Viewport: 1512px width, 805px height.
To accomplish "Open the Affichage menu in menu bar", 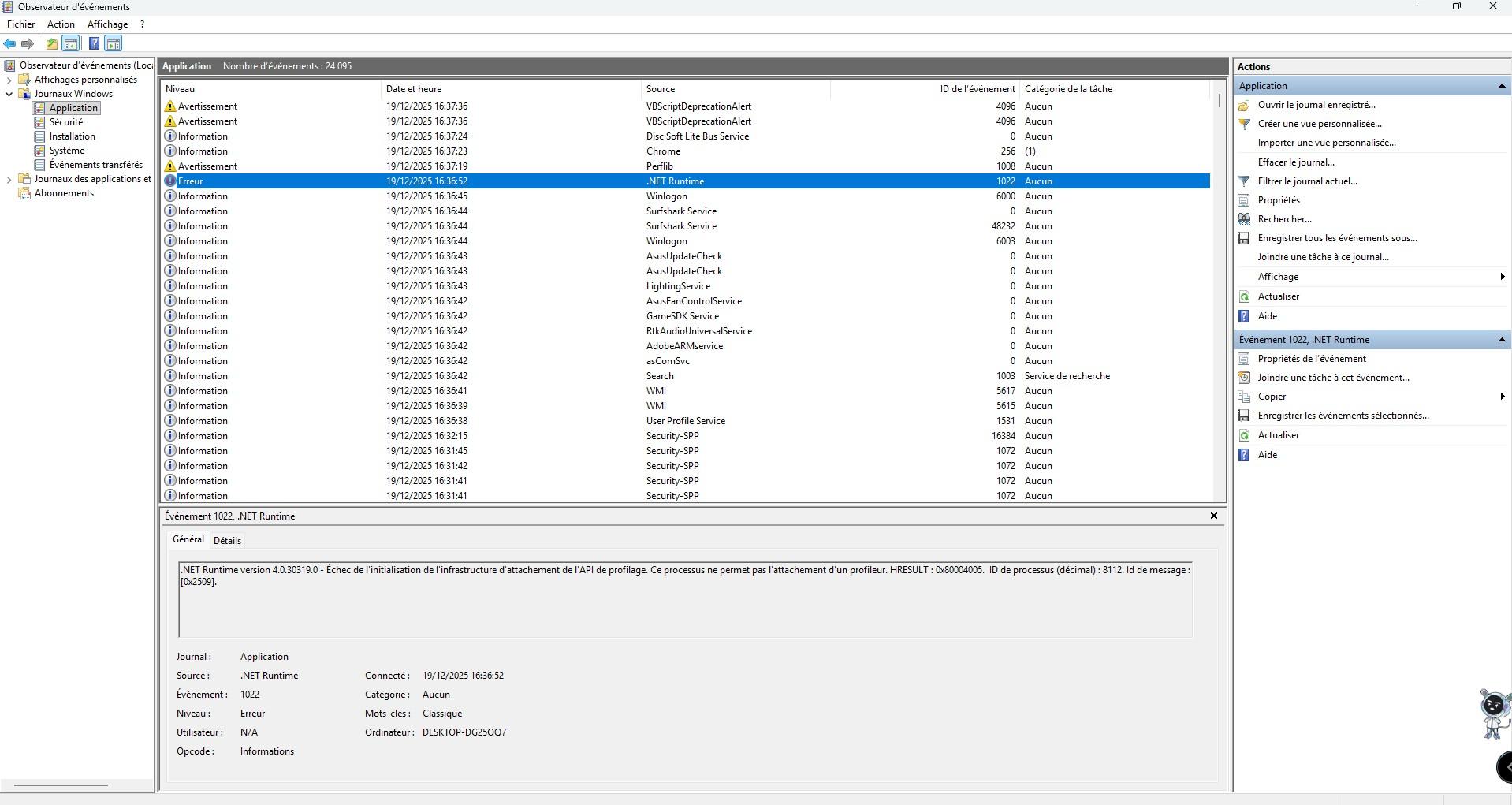I will (x=107, y=24).
